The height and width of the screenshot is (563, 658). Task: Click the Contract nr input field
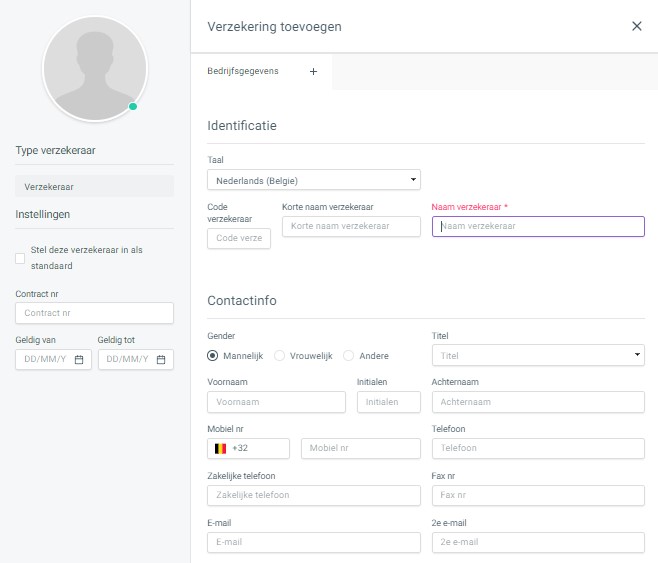click(x=94, y=313)
